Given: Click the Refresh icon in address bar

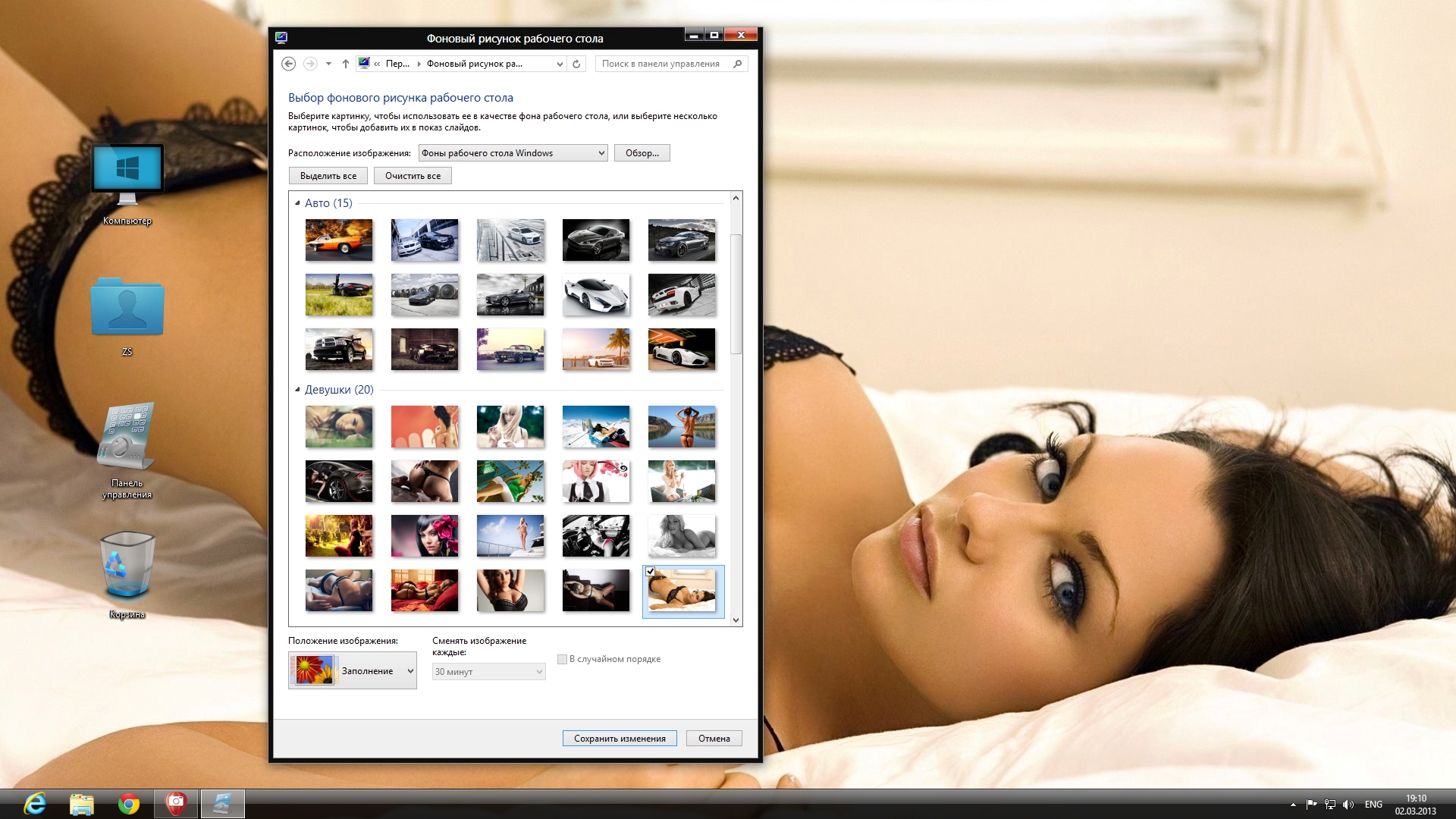Looking at the screenshot, I should pyautogui.click(x=576, y=64).
